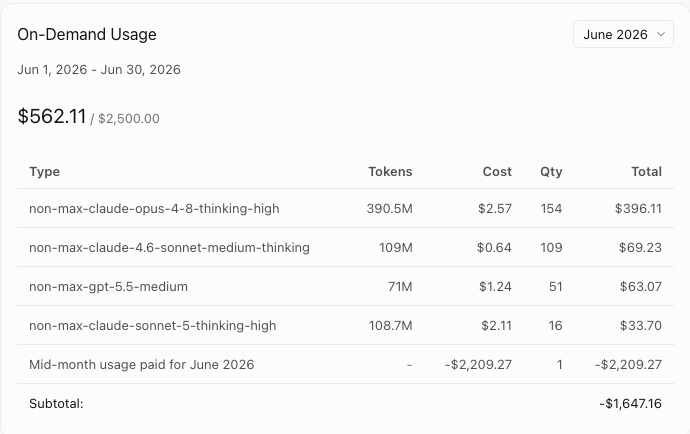Click the 108.7M tokens cell
The image size is (690, 434).
click(x=390, y=326)
